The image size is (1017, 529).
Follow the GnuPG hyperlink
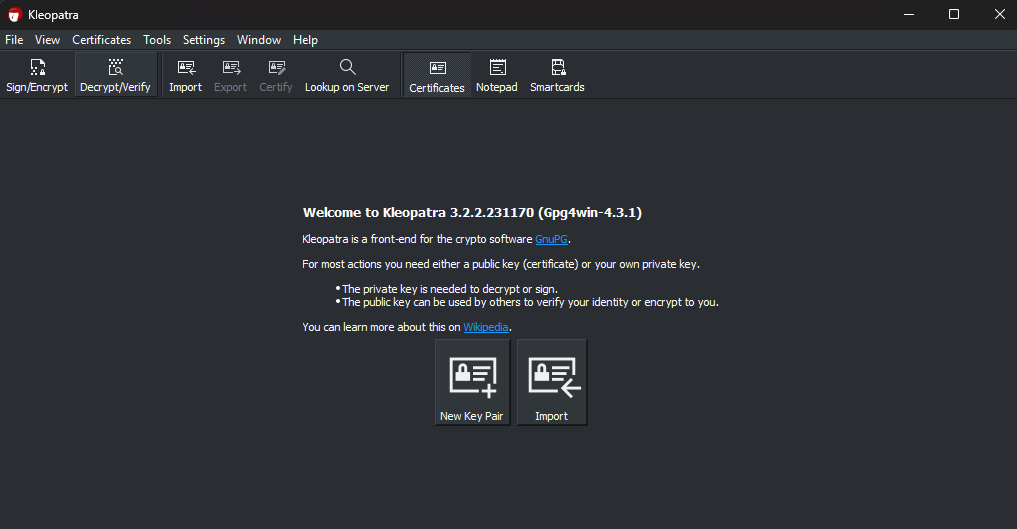[551, 239]
